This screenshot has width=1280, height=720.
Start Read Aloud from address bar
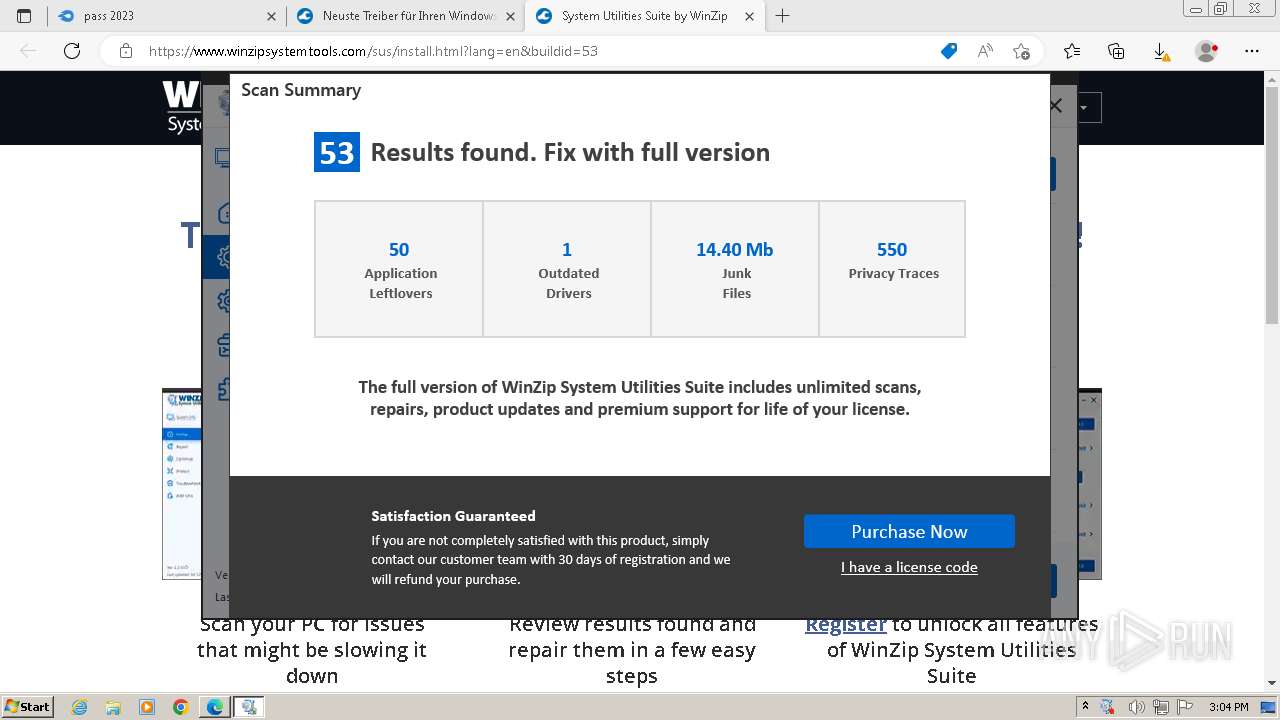click(x=985, y=51)
